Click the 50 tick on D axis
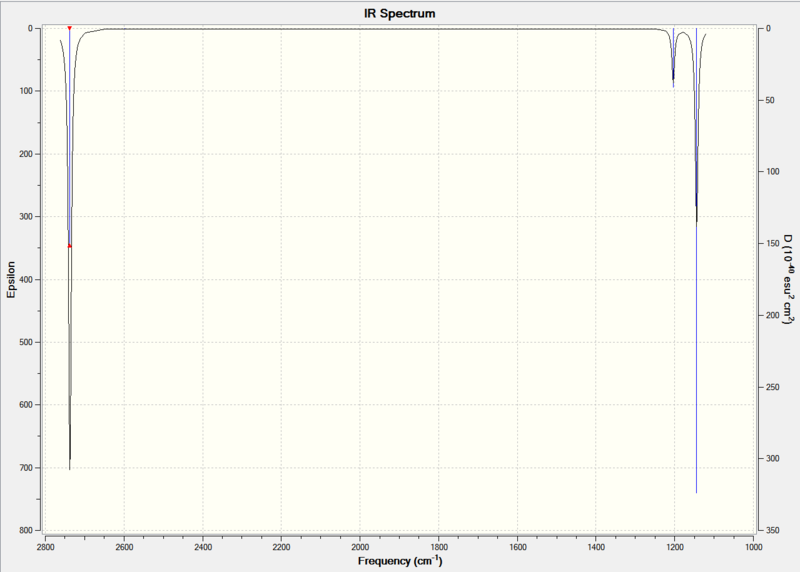The width and height of the screenshot is (800, 572). click(769, 100)
